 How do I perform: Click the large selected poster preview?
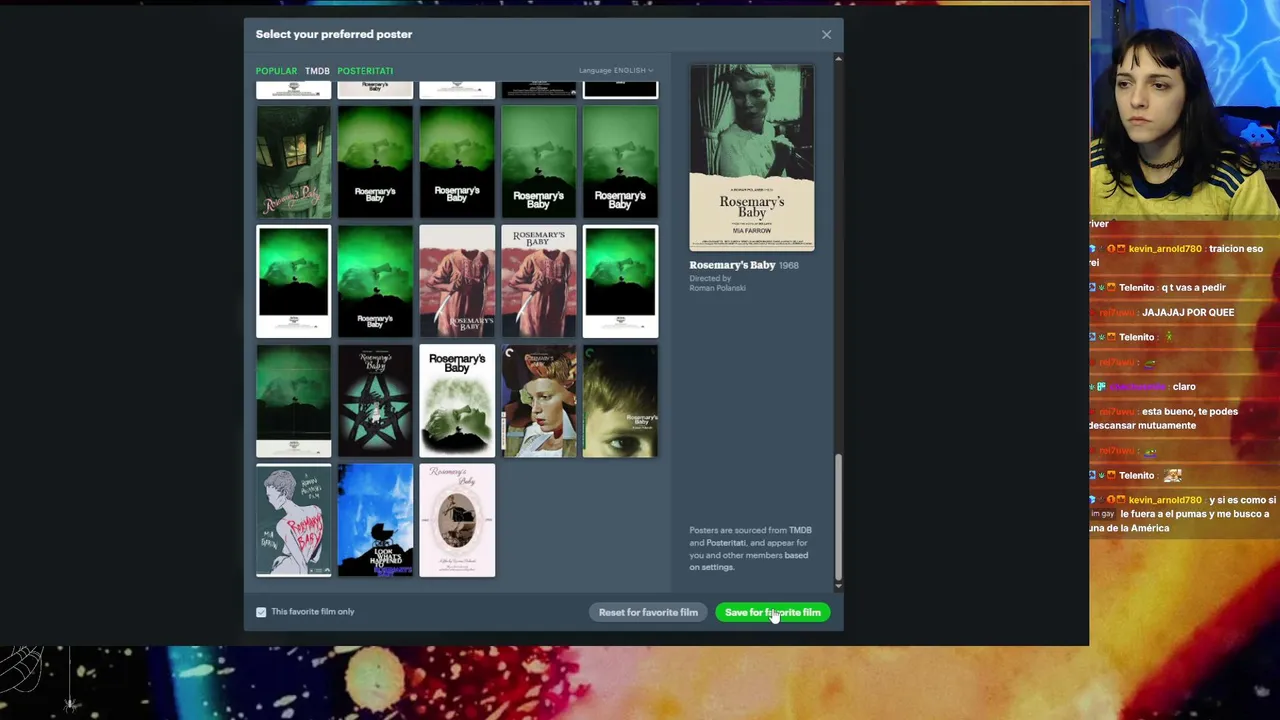point(751,157)
